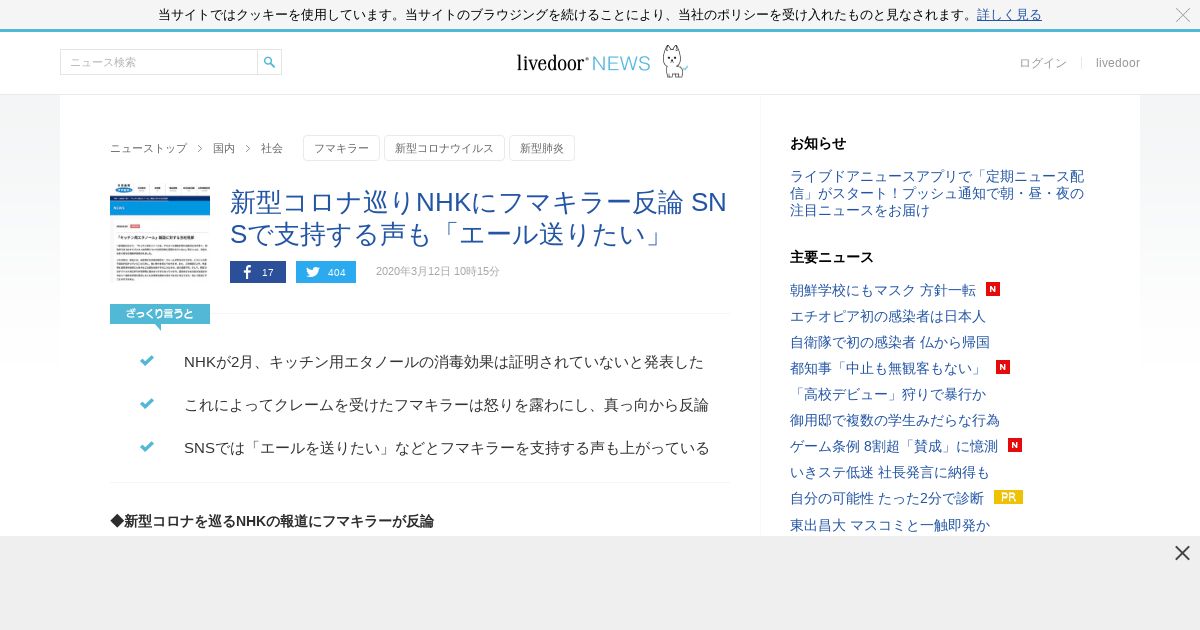Viewport: 1200px width, 630px height.
Task: Go to ニューストップ breadcrumb
Action: click(x=148, y=148)
